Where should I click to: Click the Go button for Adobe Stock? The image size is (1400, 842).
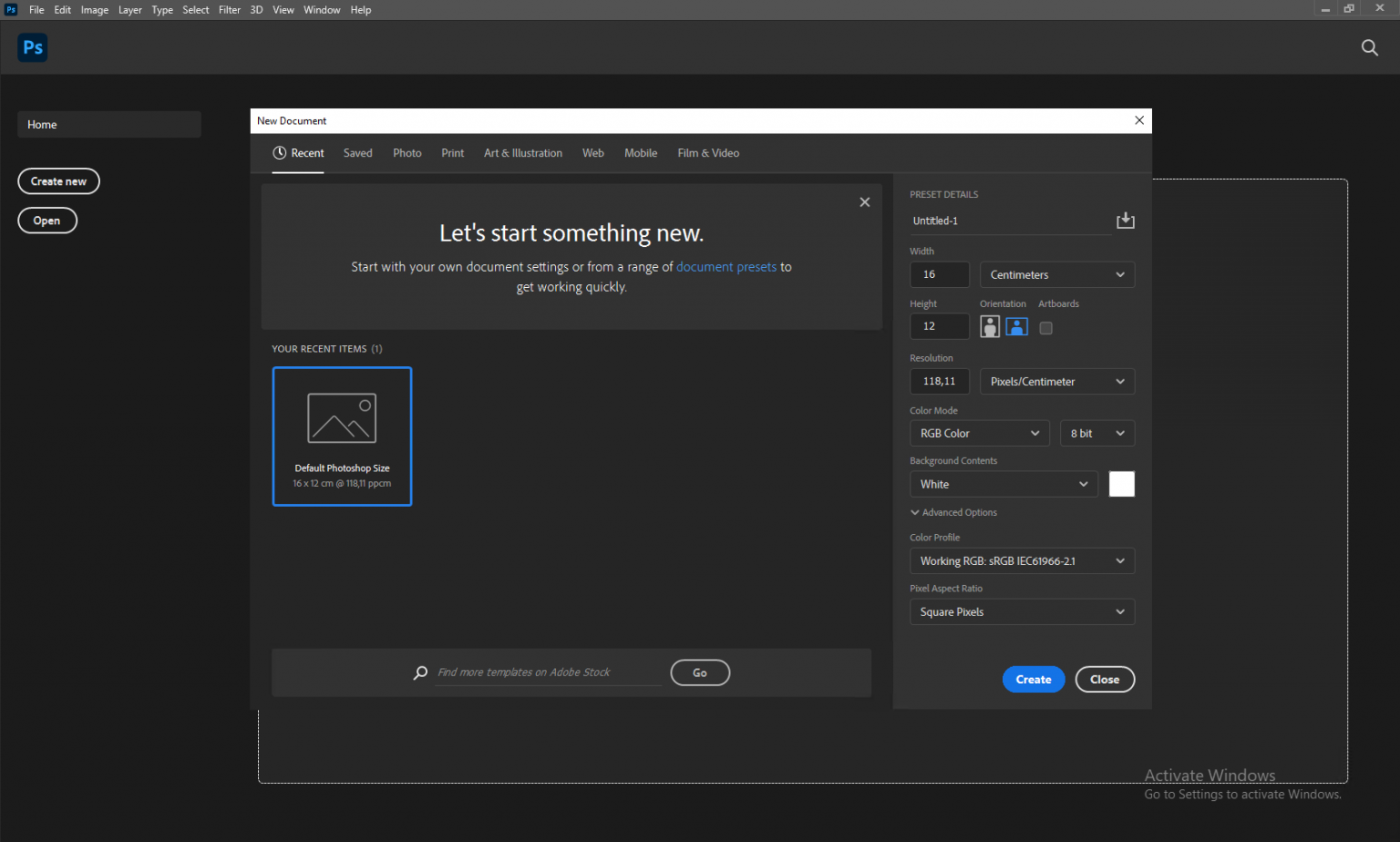[700, 673]
